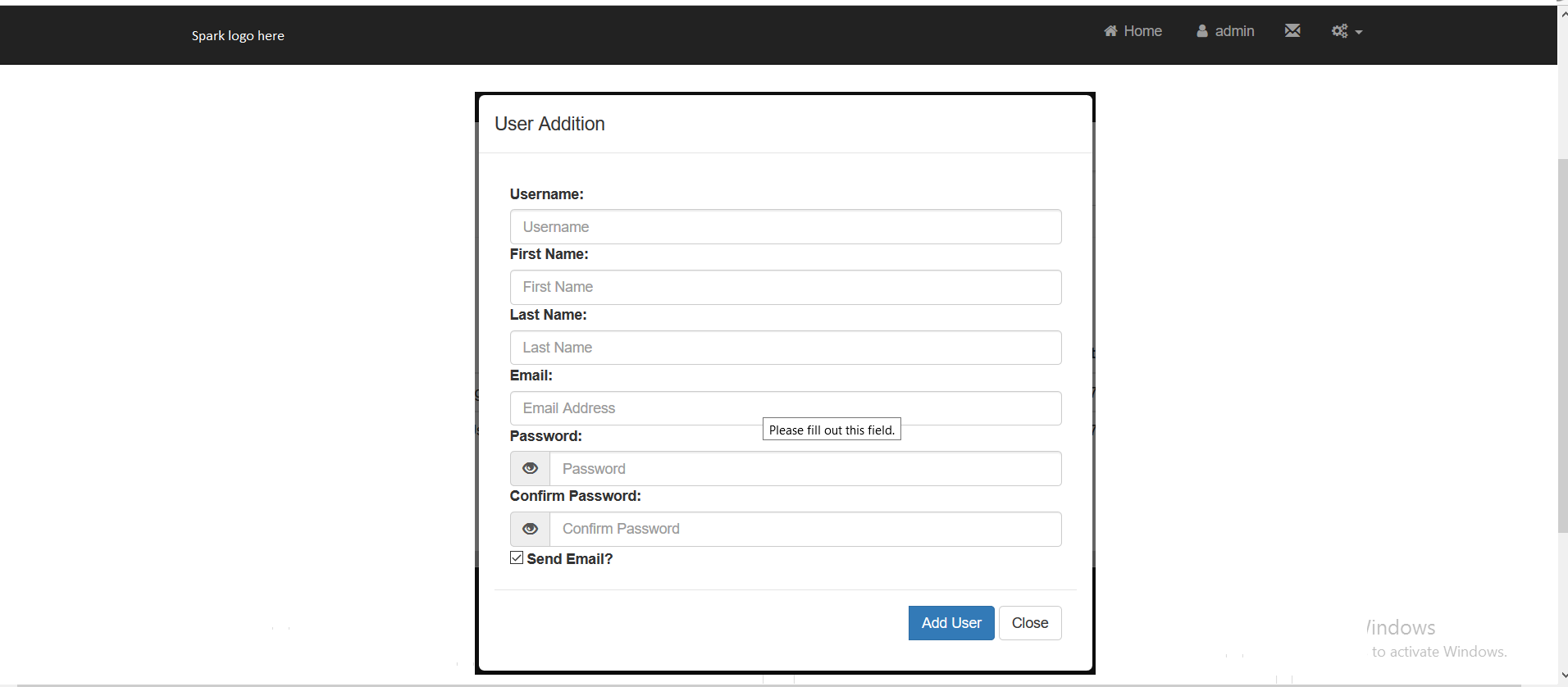Open the admin menu item
Viewport: 1568px width, 687px height.
click(x=1234, y=31)
